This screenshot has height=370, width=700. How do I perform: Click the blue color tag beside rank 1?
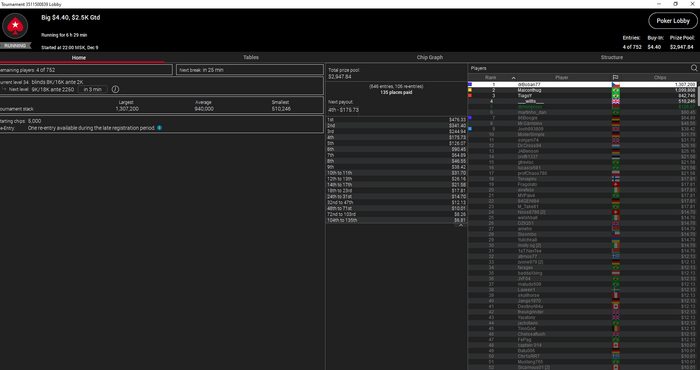tap(470, 84)
